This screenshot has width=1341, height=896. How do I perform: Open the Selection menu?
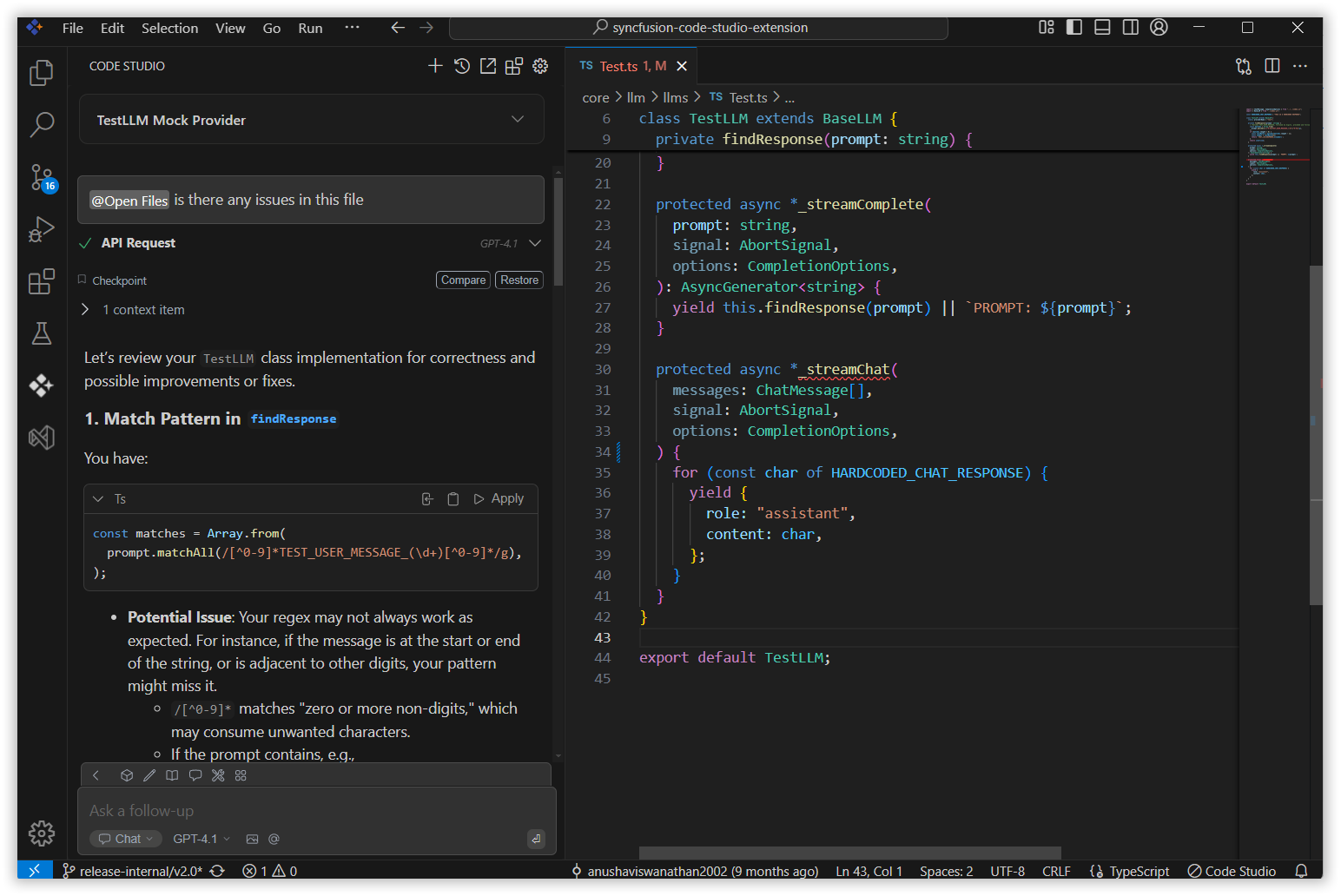pyautogui.click(x=169, y=28)
